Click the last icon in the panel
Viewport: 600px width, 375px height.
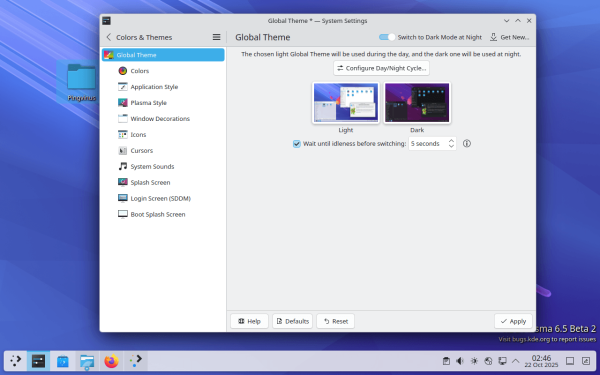[x=586, y=361]
